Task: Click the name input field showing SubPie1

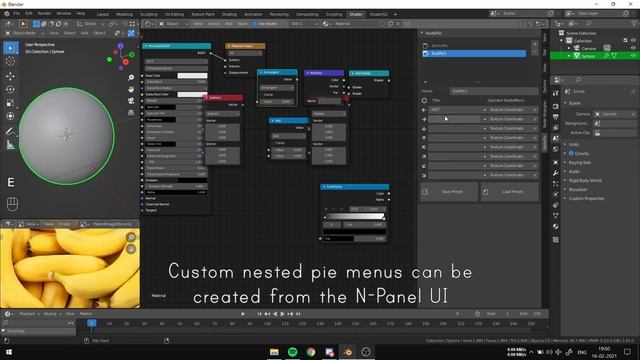Action: pos(494,91)
